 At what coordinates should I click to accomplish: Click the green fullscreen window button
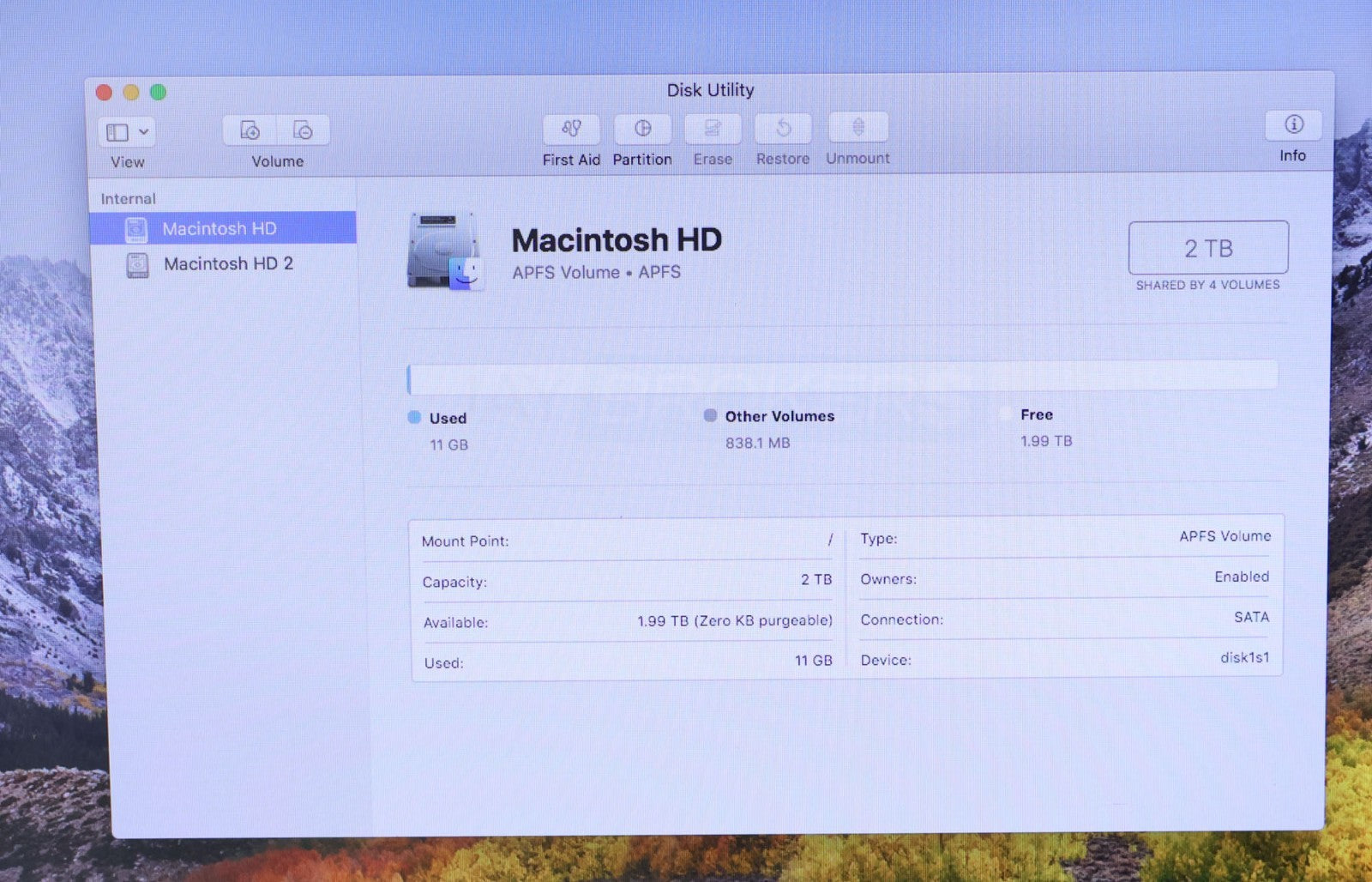[159, 92]
